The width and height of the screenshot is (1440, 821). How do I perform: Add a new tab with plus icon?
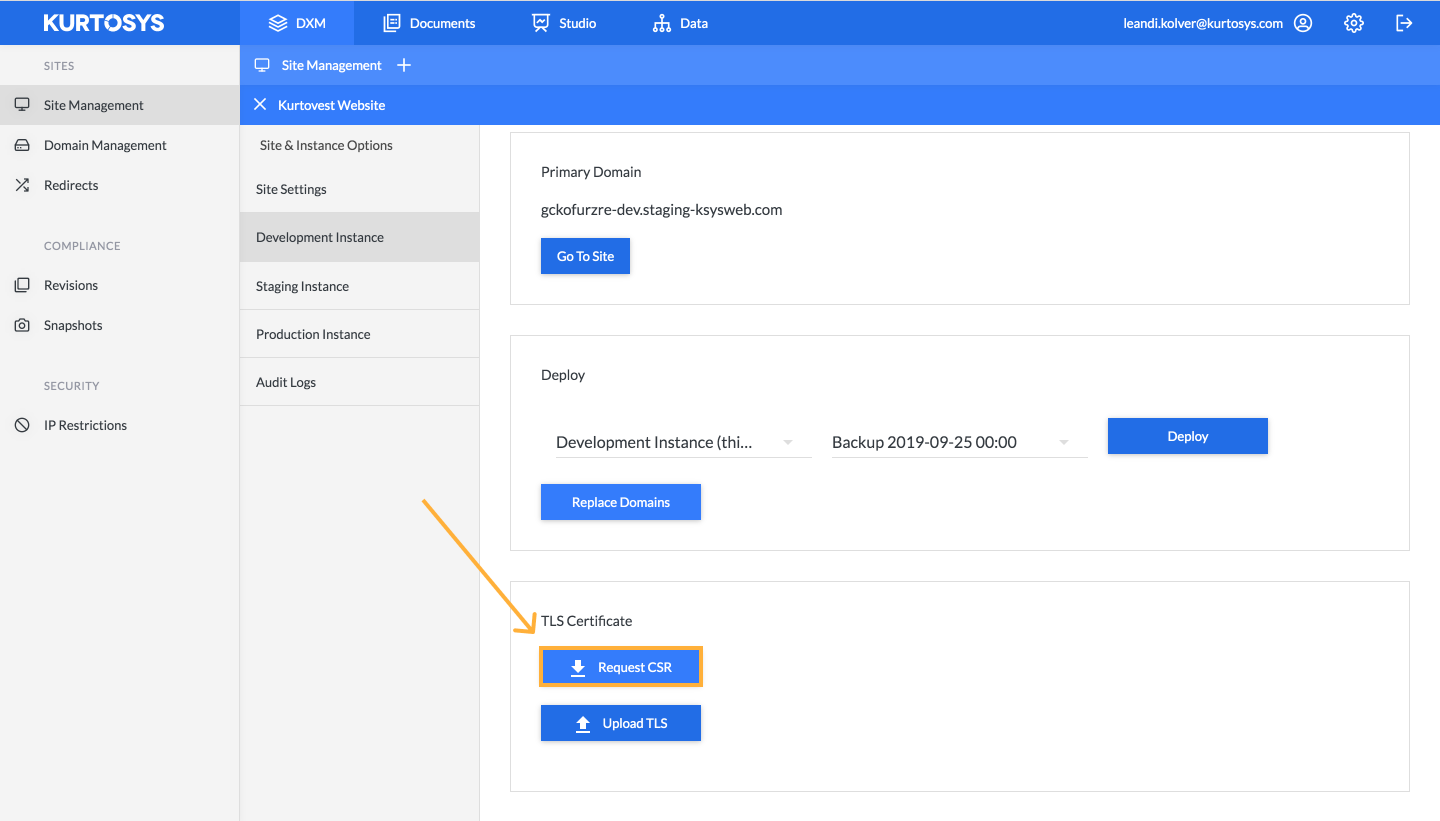[404, 65]
